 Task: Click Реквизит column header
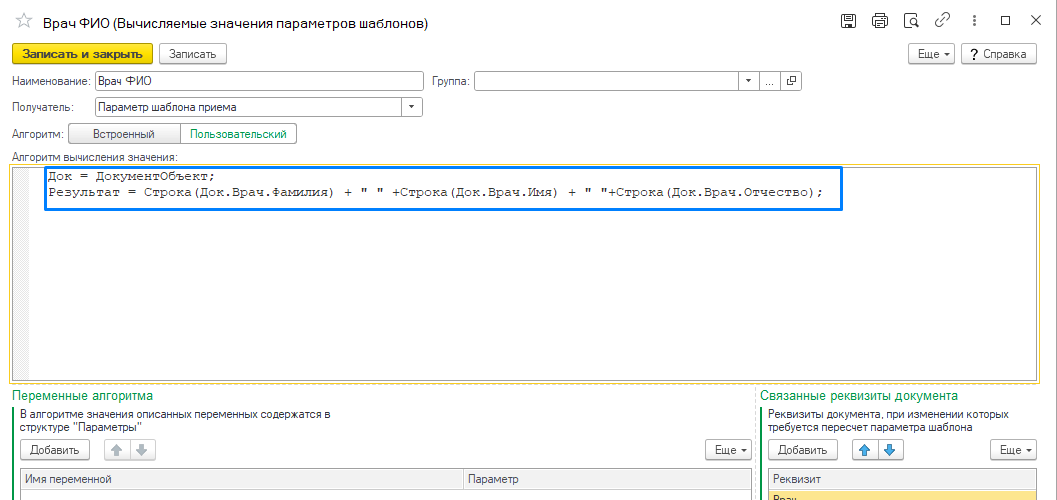902,479
